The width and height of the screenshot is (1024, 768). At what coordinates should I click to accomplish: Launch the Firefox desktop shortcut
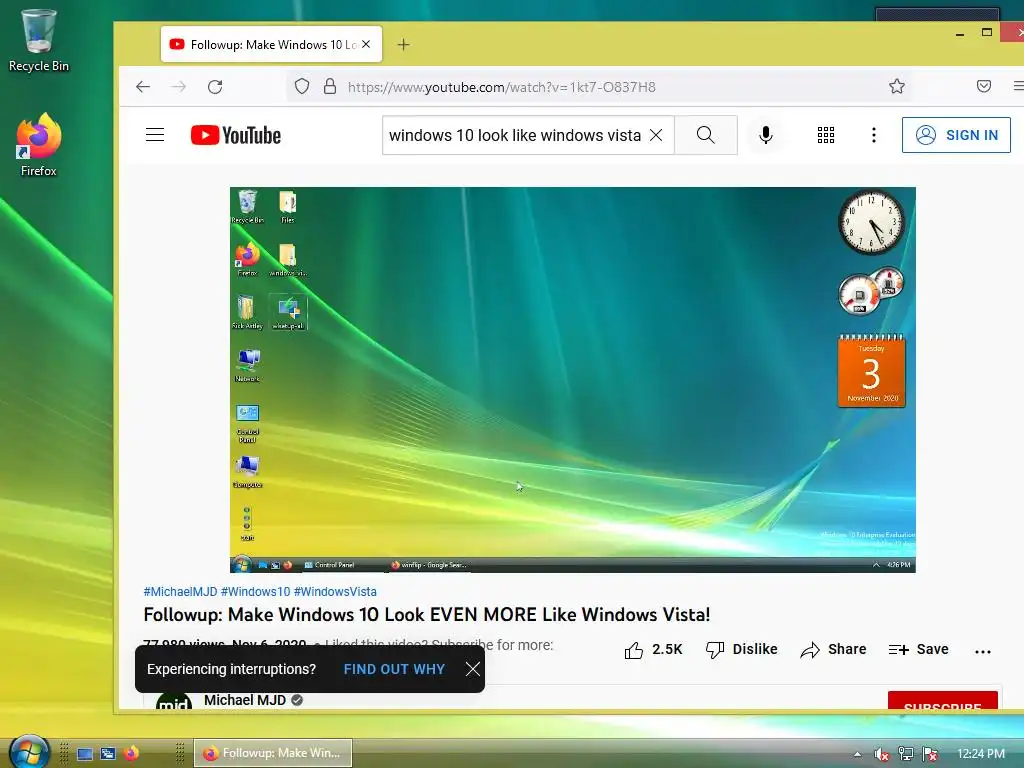pos(39,144)
